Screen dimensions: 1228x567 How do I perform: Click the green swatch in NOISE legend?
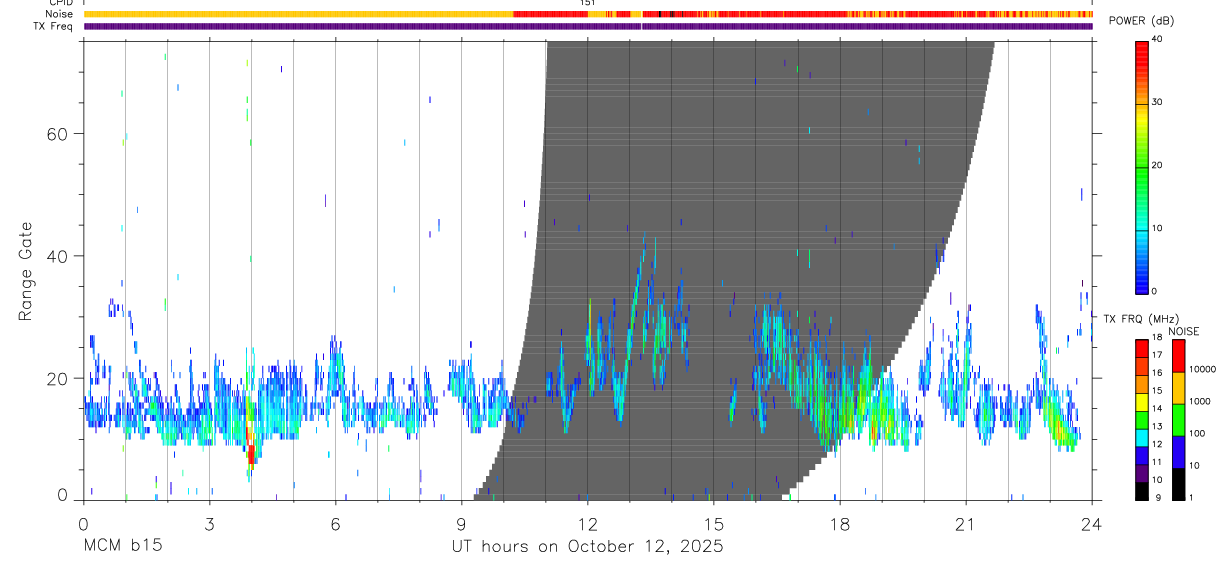click(1177, 420)
